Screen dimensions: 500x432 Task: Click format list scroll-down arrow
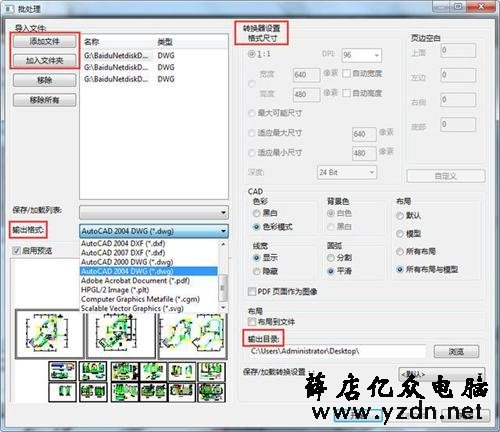coord(223,308)
